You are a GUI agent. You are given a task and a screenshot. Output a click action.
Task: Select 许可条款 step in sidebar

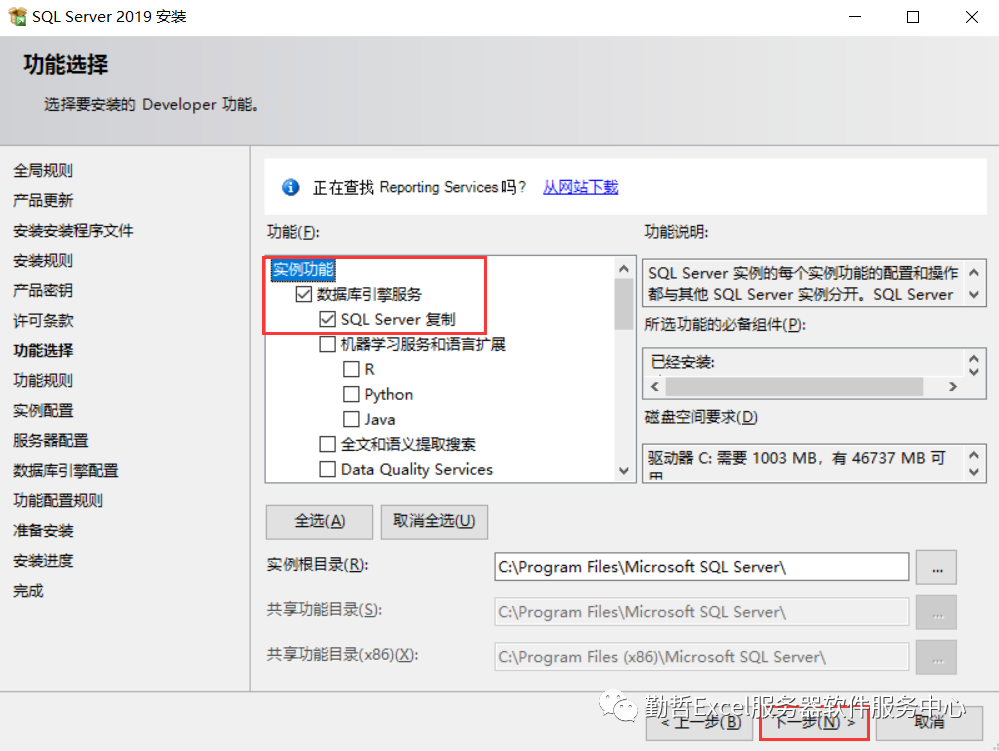click(x=43, y=320)
